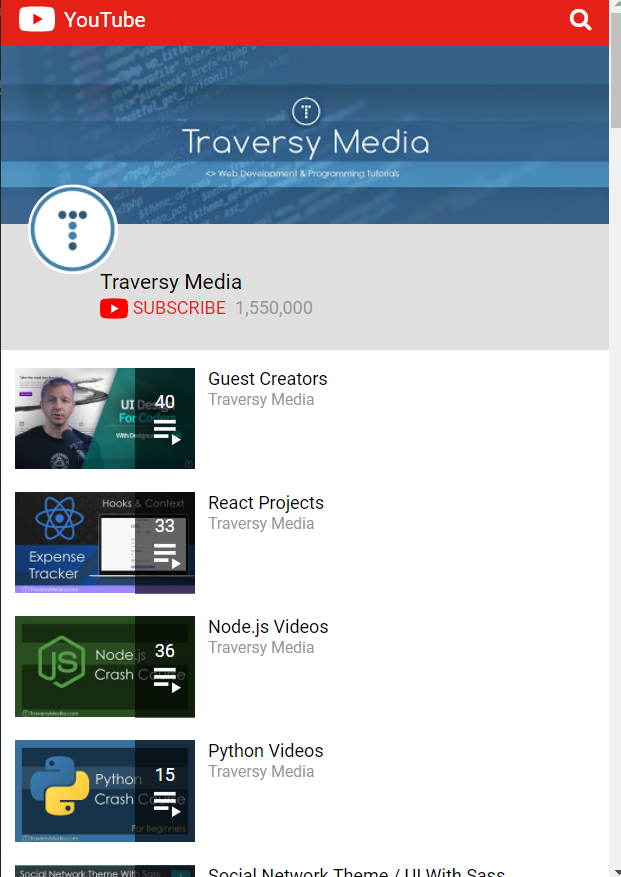Click the vertical scrollbar thumb
The height and width of the screenshot is (877, 621).
pyautogui.click(x=615, y=70)
